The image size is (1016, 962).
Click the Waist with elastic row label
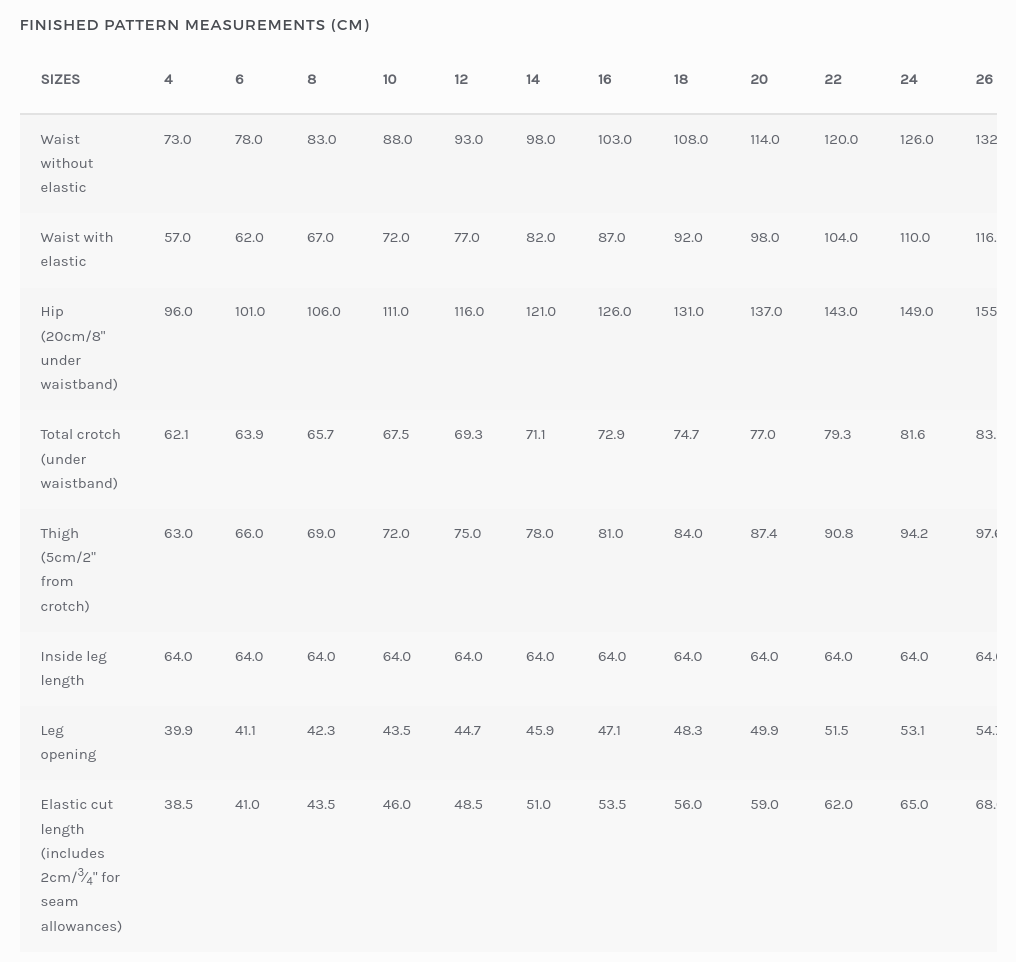tap(76, 249)
